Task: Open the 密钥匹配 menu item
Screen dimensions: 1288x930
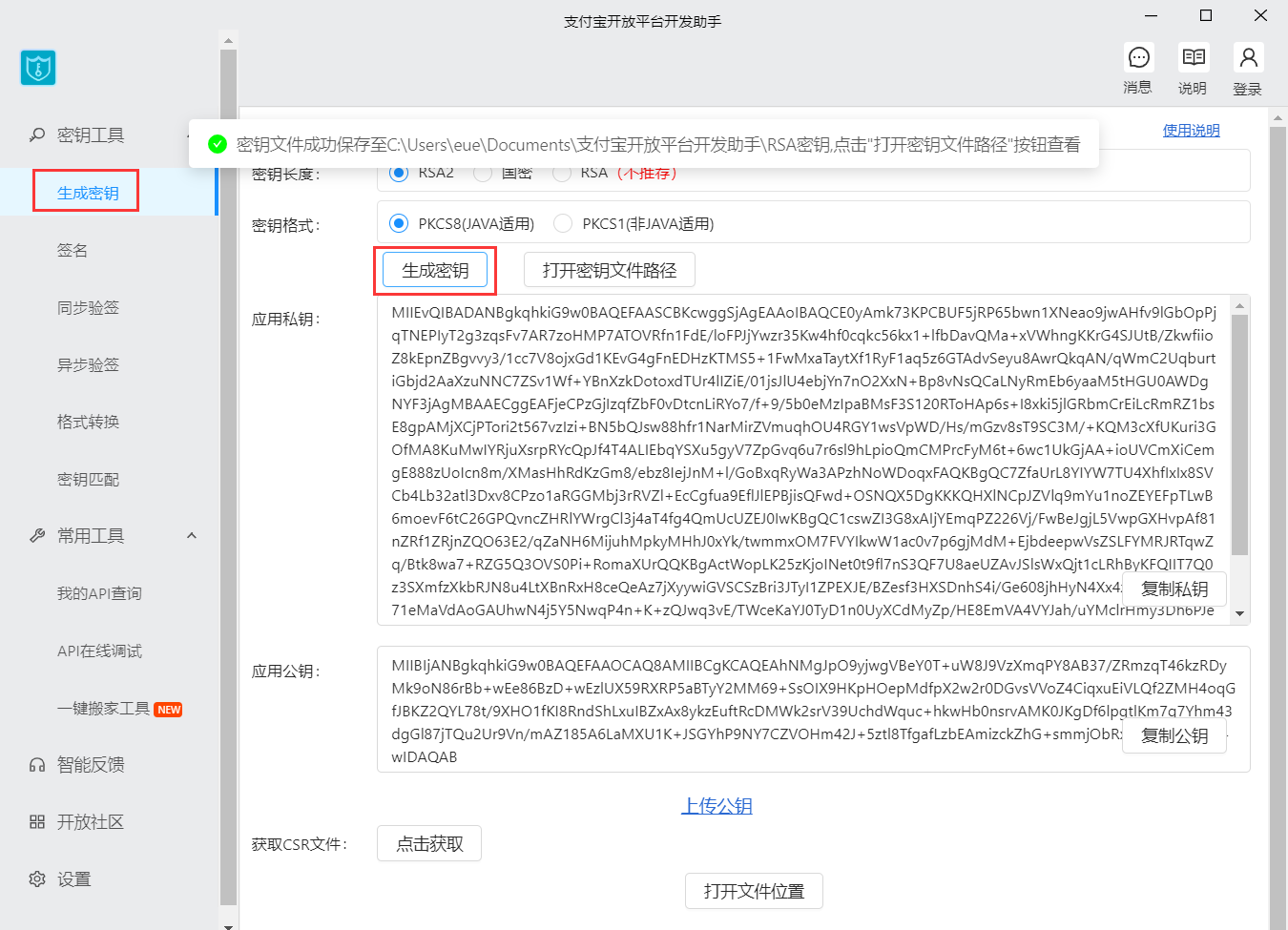Action: [x=88, y=479]
